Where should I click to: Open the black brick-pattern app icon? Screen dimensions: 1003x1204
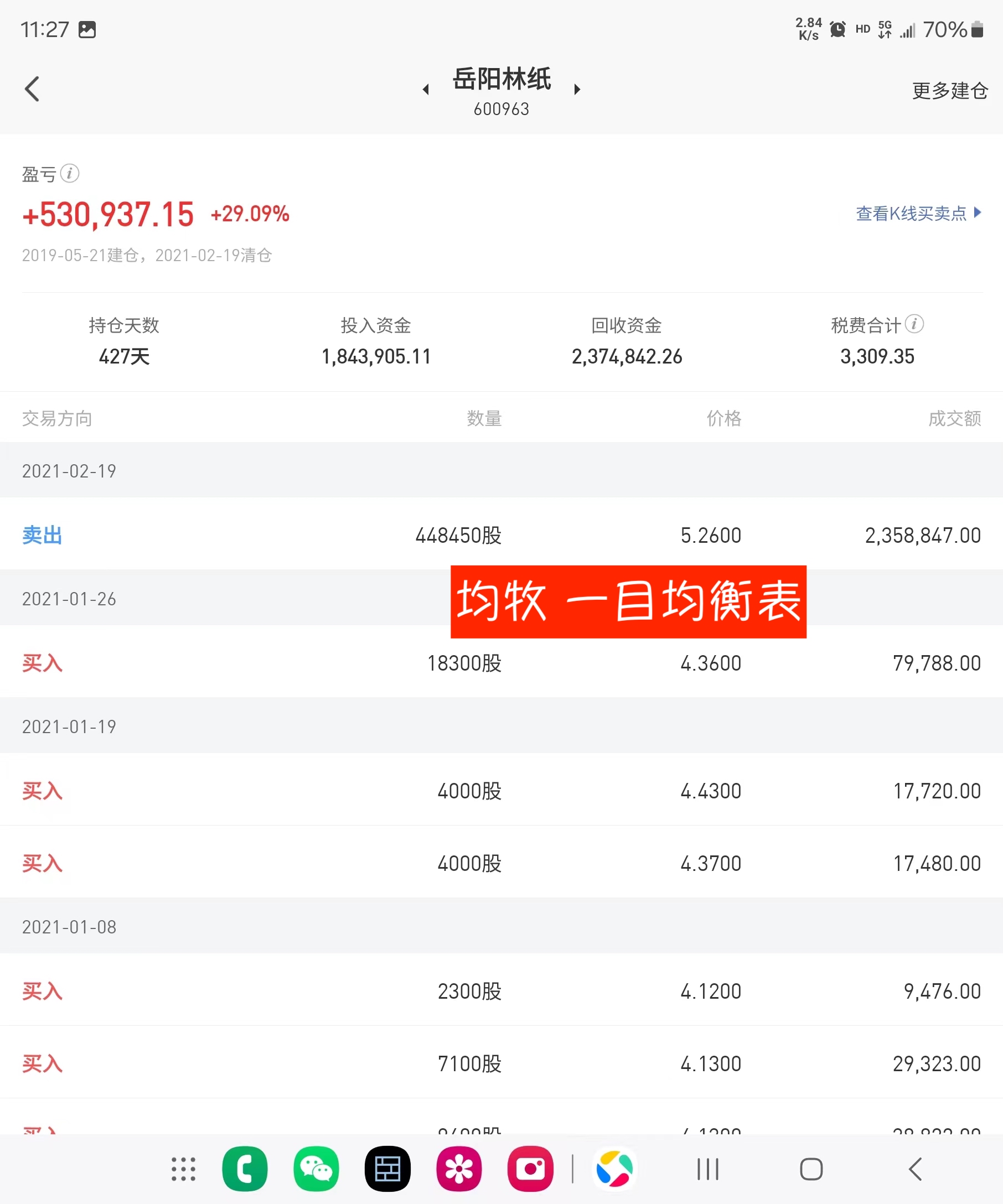click(x=387, y=1169)
